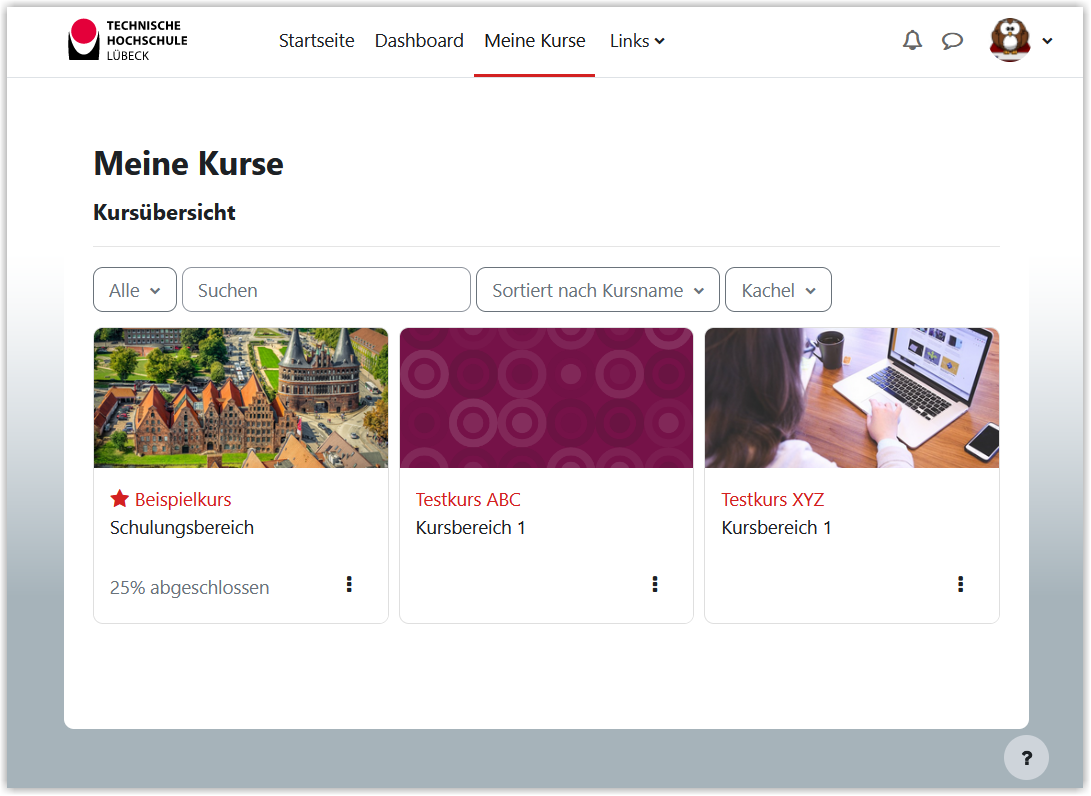This screenshot has width=1091, height=796.
Task: Select the Meine Kurse tab
Action: coord(534,41)
